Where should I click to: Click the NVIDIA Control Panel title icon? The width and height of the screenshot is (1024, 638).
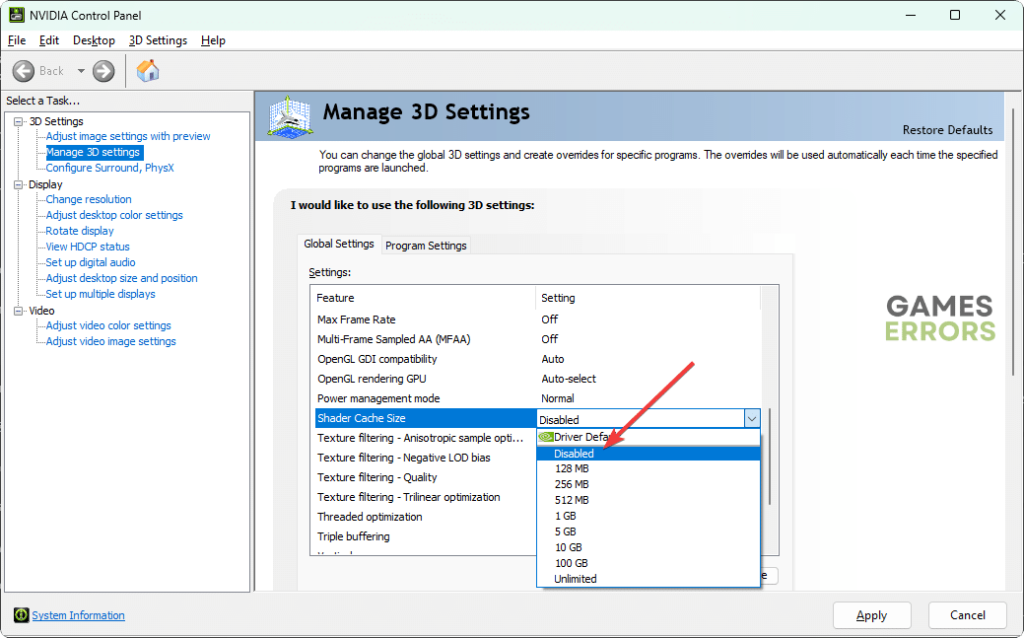(15, 15)
